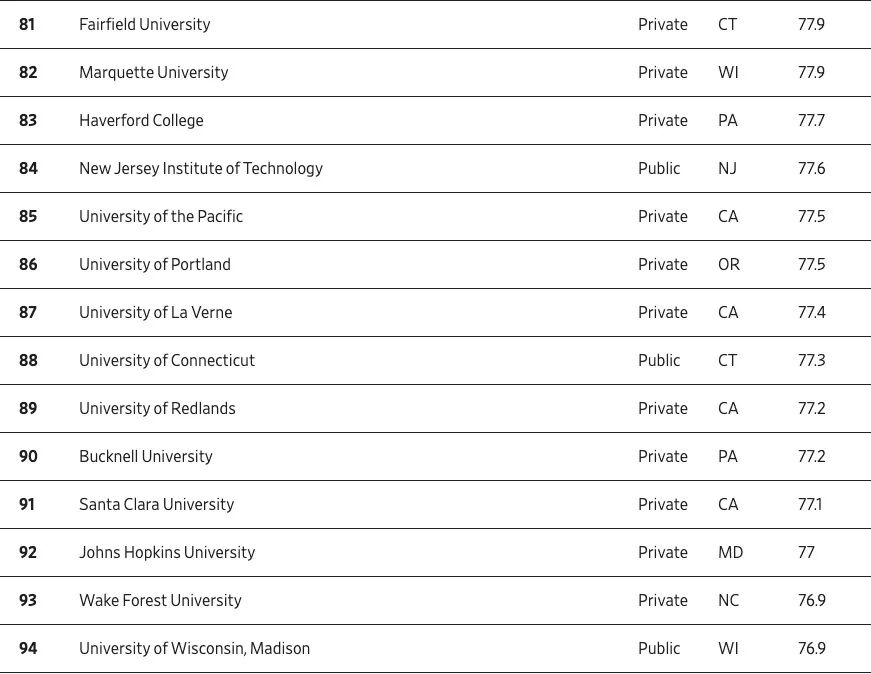This screenshot has height=674, width=871.
Task: Open the University of Connecticut entry
Action: pos(167,360)
